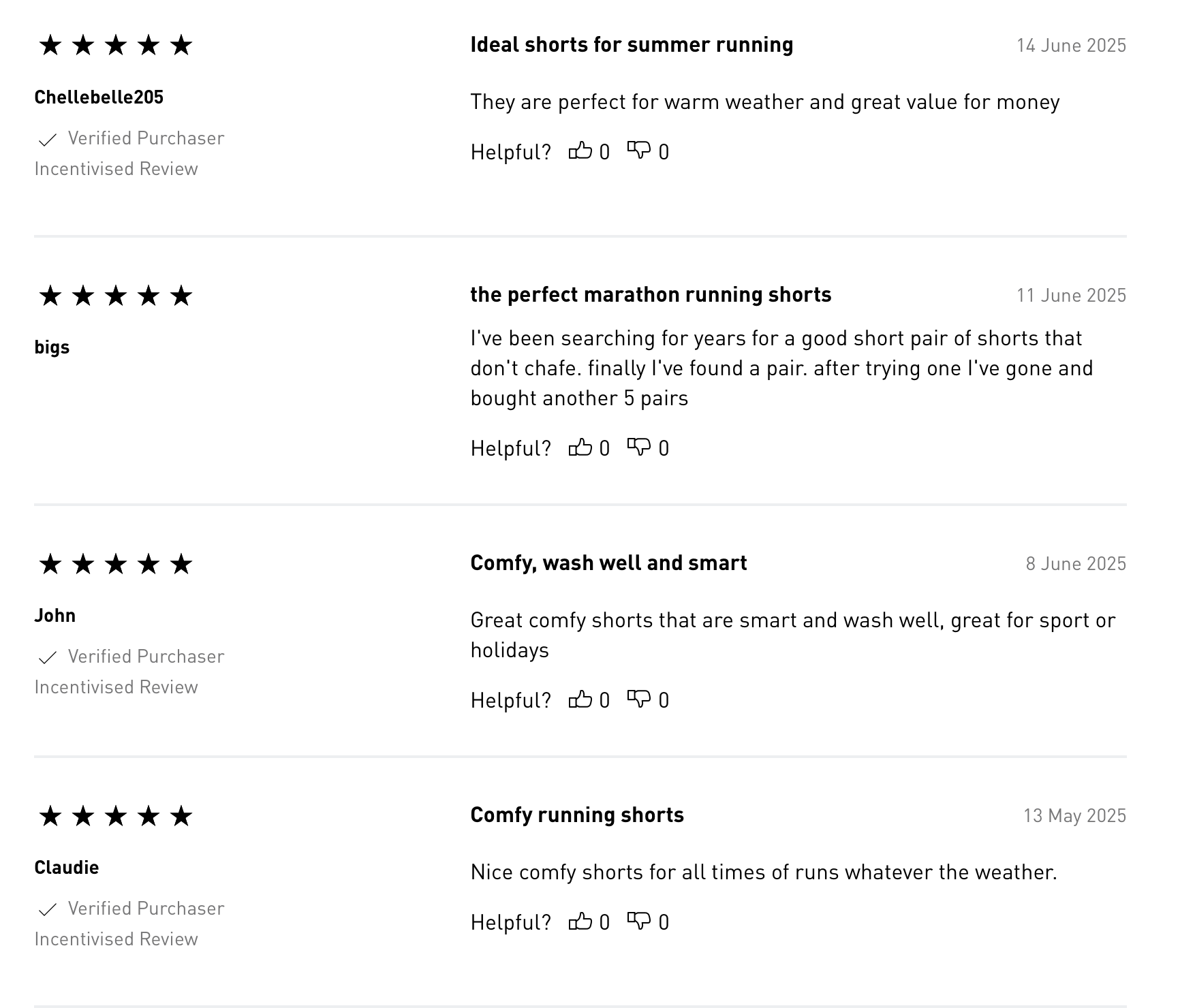Click reviewer name Chellebelle205

pyautogui.click(x=99, y=97)
